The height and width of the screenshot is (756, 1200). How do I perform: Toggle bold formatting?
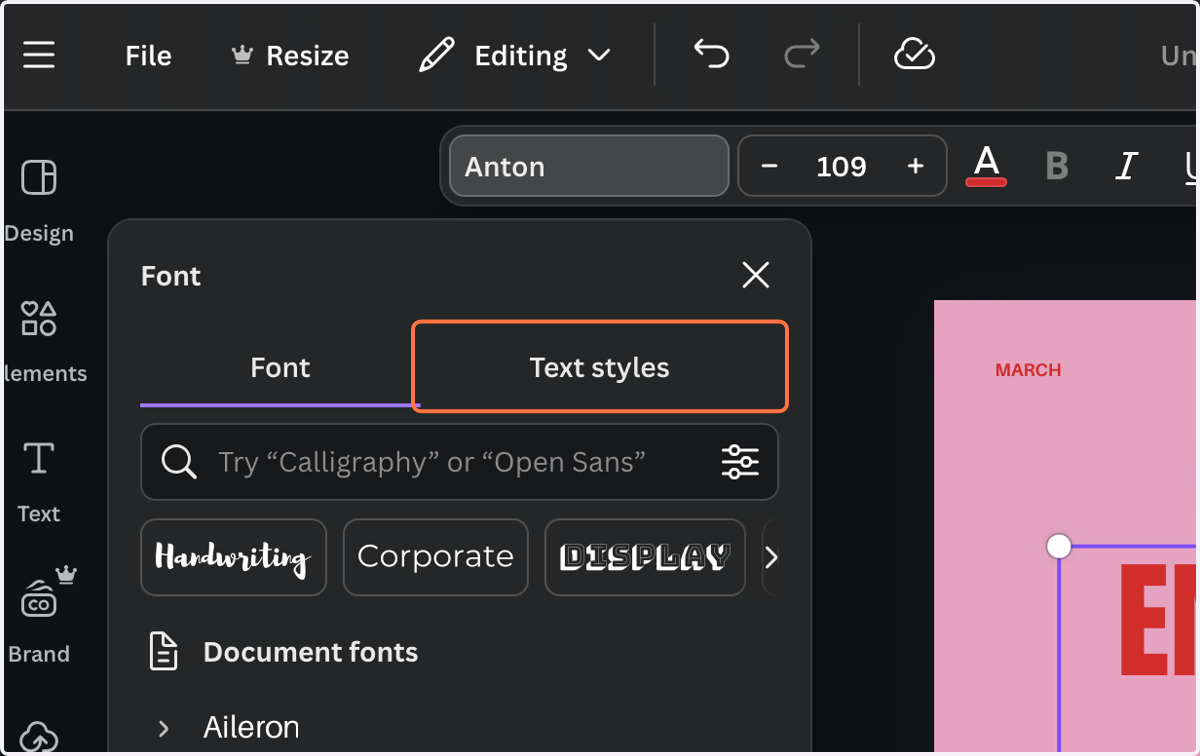click(x=1057, y=166)
